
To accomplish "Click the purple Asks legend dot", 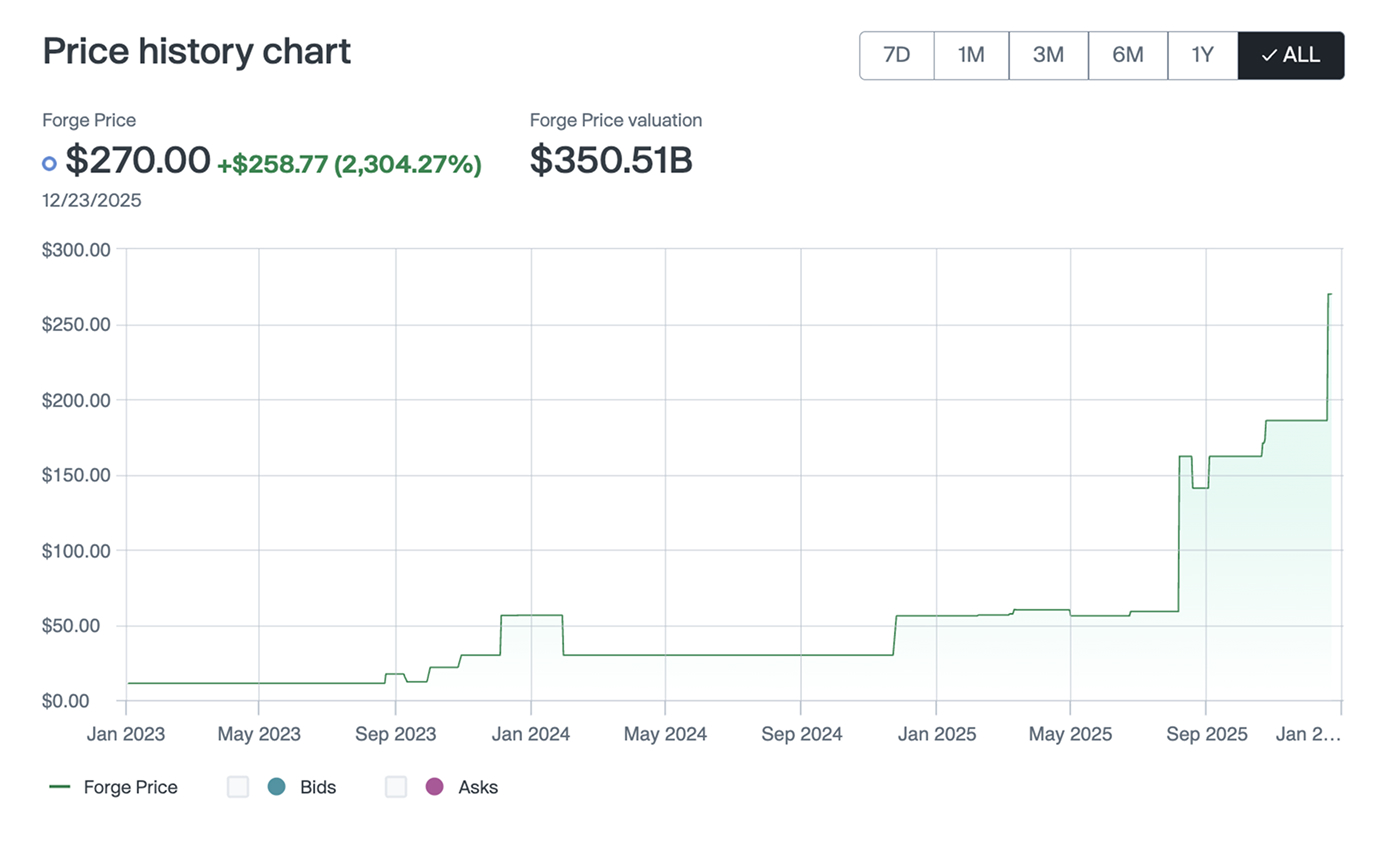I will click(x=434, y=787).
